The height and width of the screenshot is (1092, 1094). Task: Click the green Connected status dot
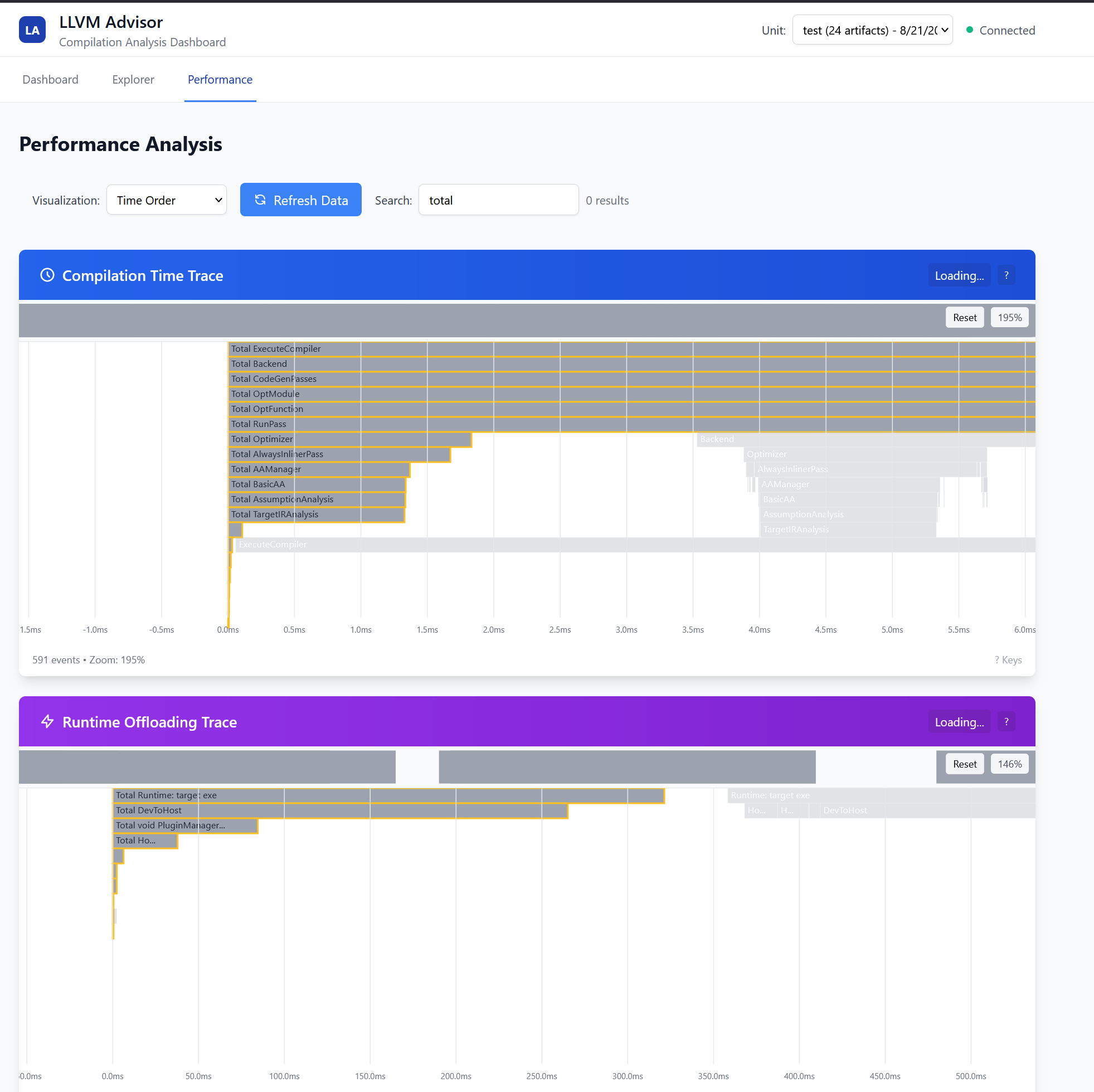pyautogui.click(x=969, y=30)
